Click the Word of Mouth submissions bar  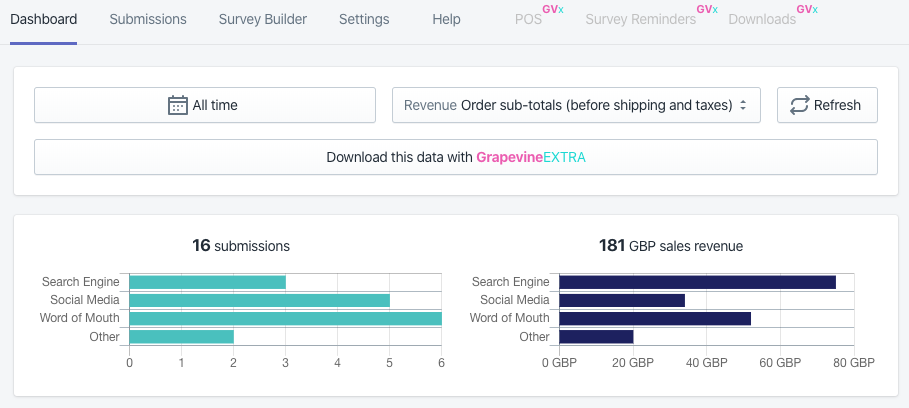285,318
